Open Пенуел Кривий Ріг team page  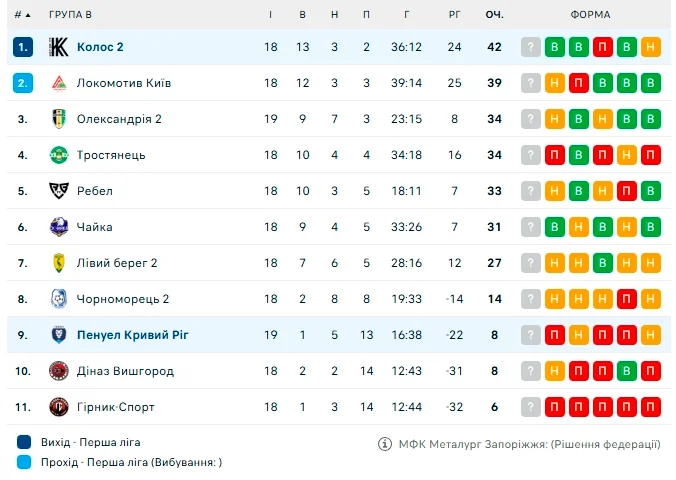coord(132,335)
